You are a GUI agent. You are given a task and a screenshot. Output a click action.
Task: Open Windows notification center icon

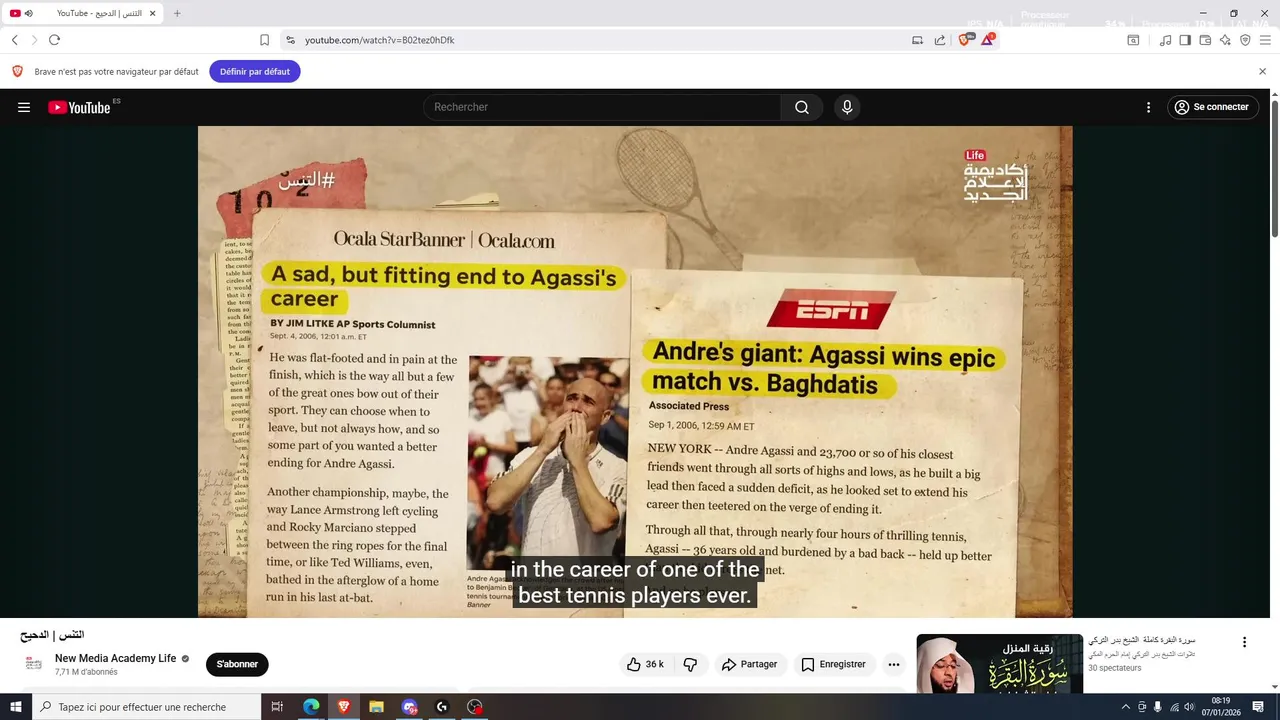pyautogui.click(x=1258, y=706)
